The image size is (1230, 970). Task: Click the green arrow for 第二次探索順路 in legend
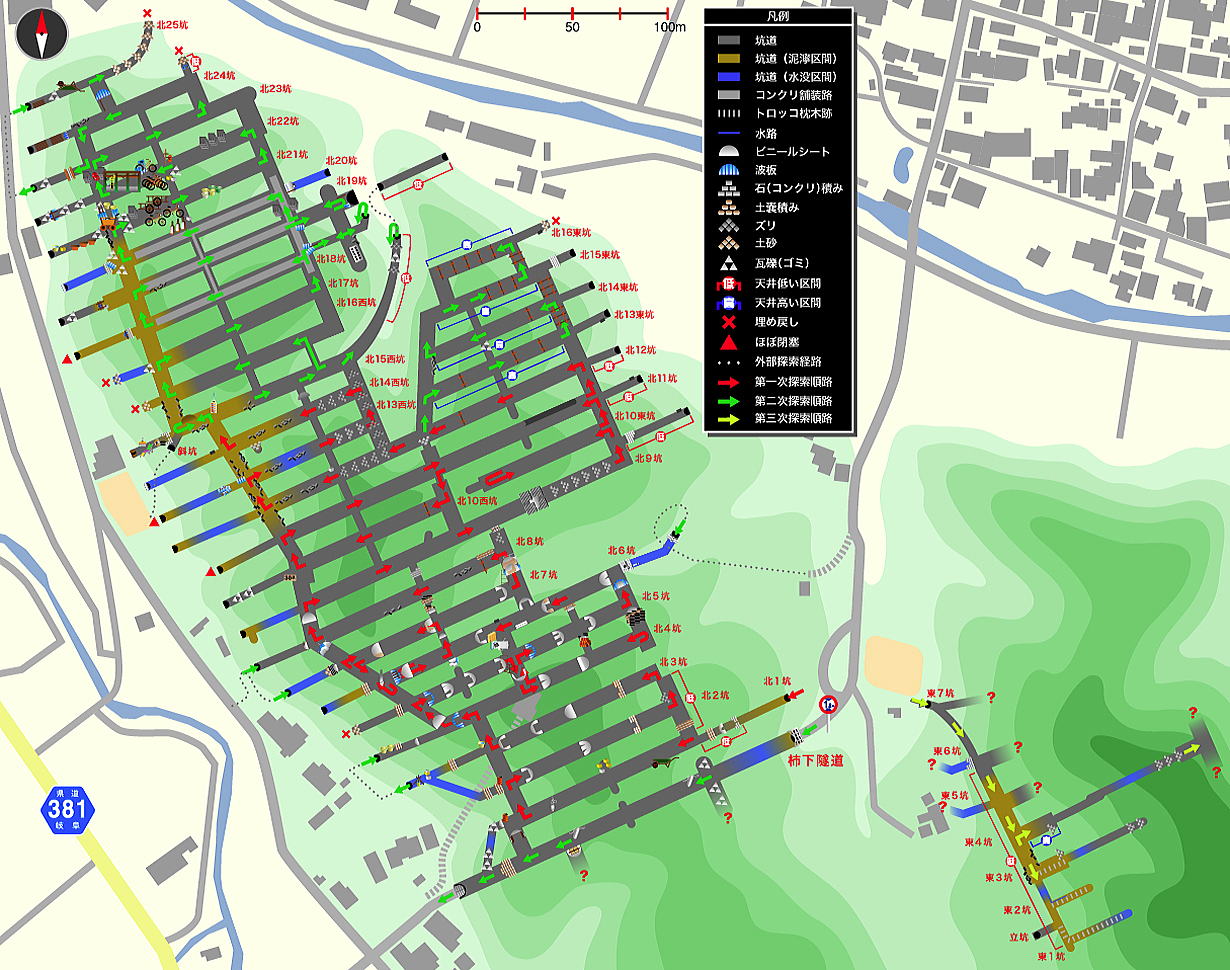(729, 400)
